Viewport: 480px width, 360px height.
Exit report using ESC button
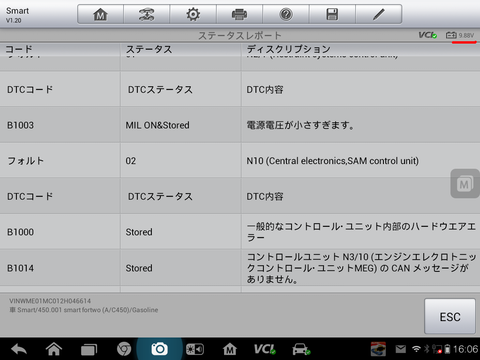click(x=450, y=316)
